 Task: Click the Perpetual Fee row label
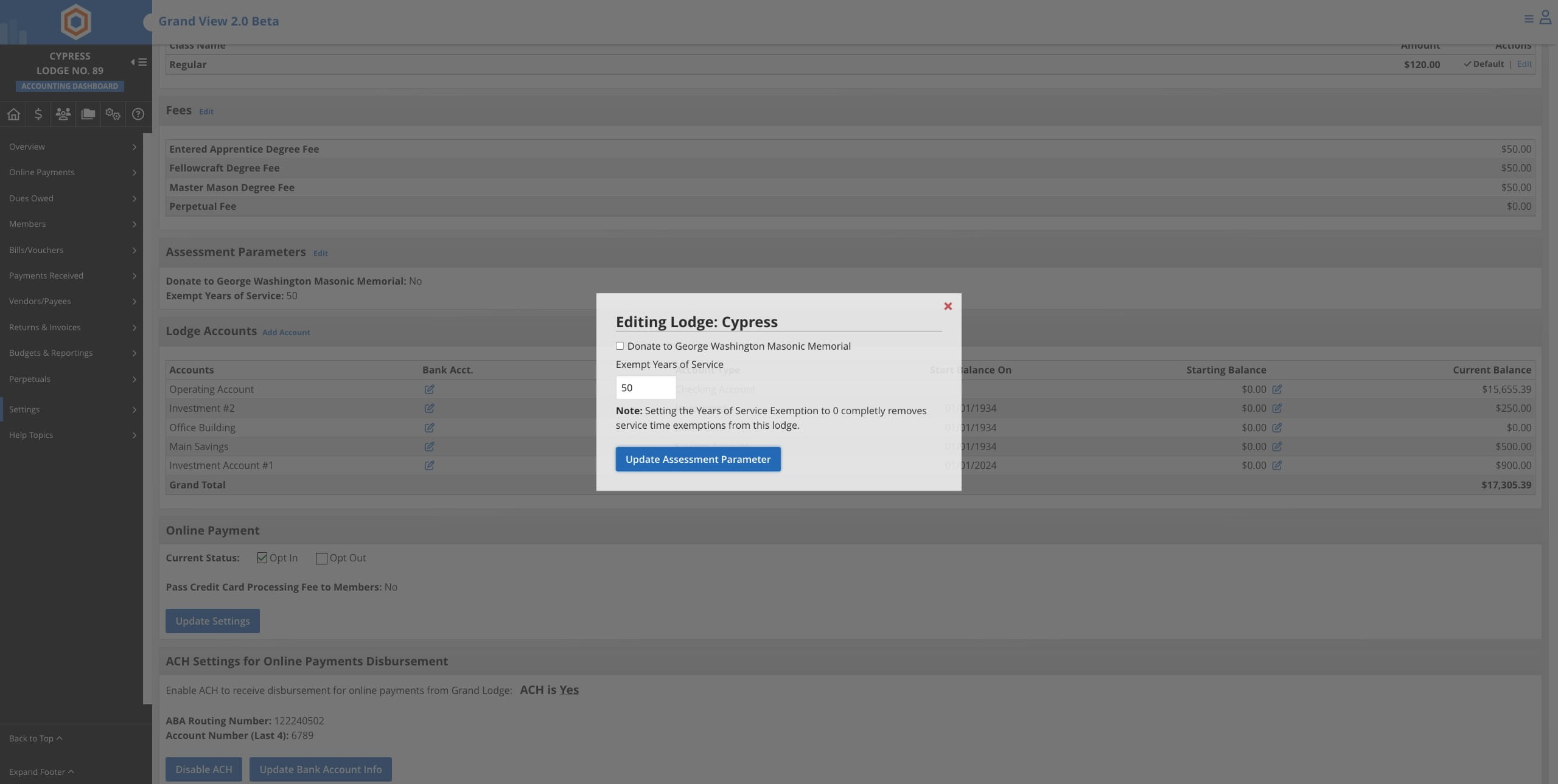203,206
